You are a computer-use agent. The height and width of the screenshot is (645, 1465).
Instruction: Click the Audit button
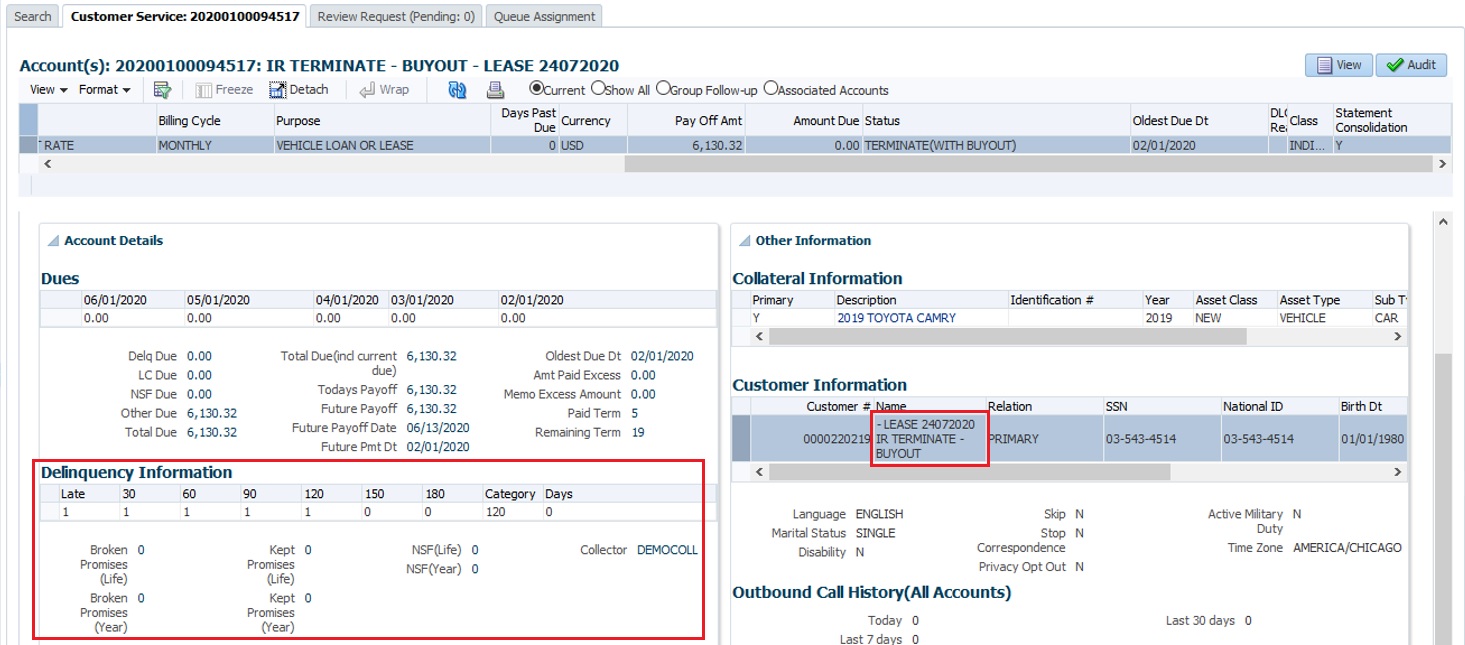pyautogui.click(x=1411, y=65)
